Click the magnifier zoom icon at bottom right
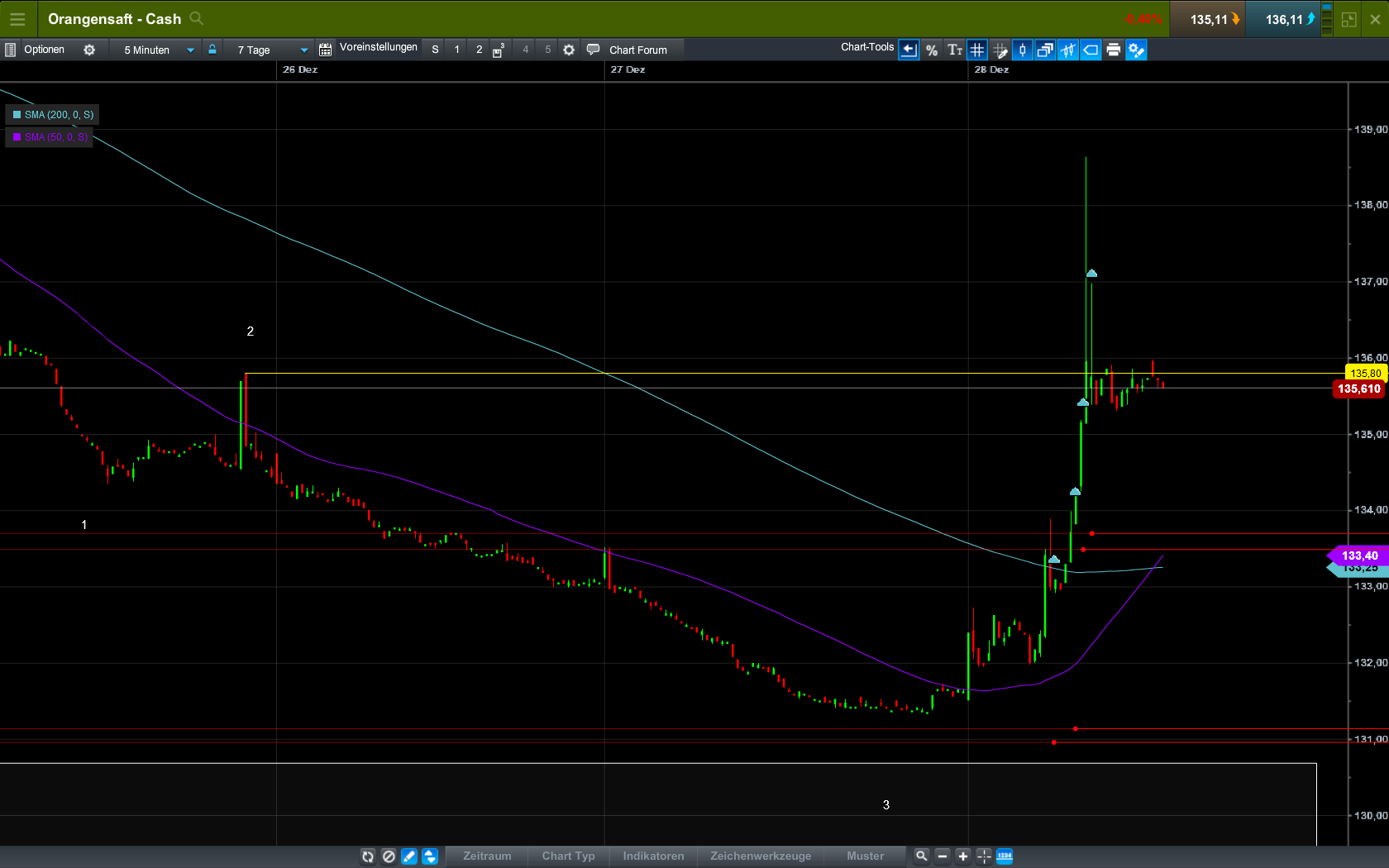Image resolution: width=1389 pixels, height=868 pixels. pos(921,856)
